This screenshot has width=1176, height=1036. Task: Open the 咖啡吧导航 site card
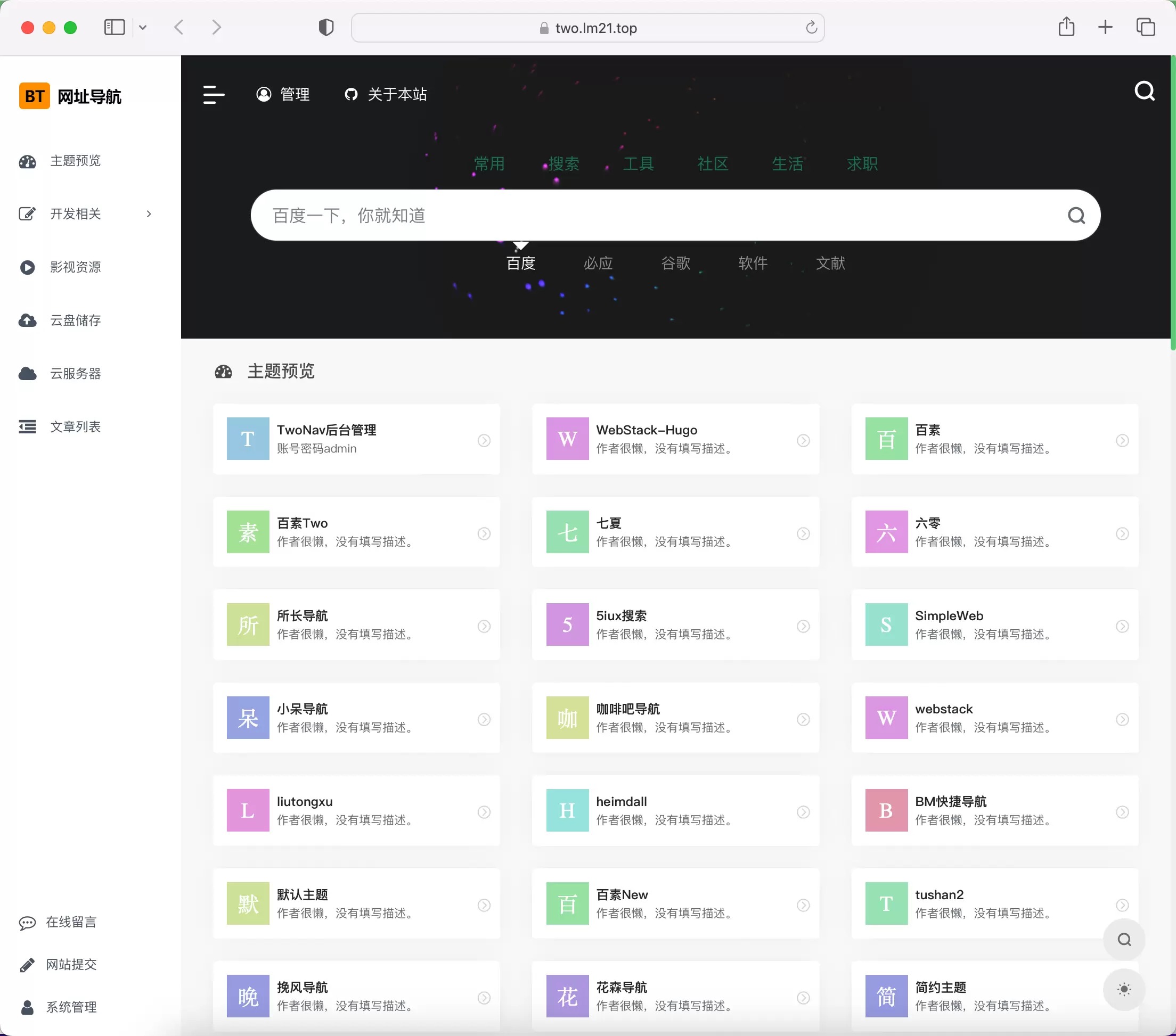tap(675, 718)
